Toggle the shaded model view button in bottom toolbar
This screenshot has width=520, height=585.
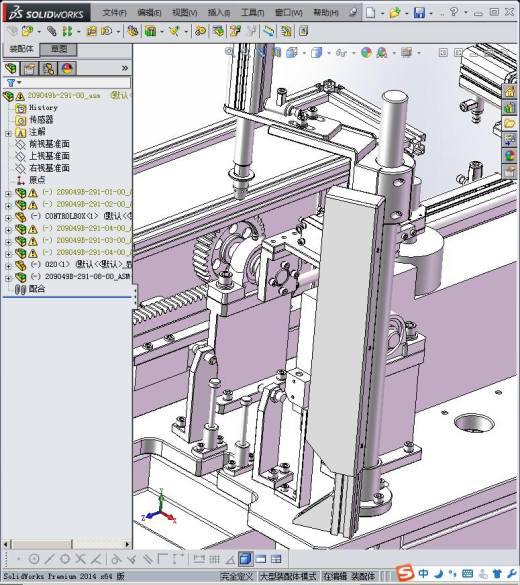coord(245,559)
